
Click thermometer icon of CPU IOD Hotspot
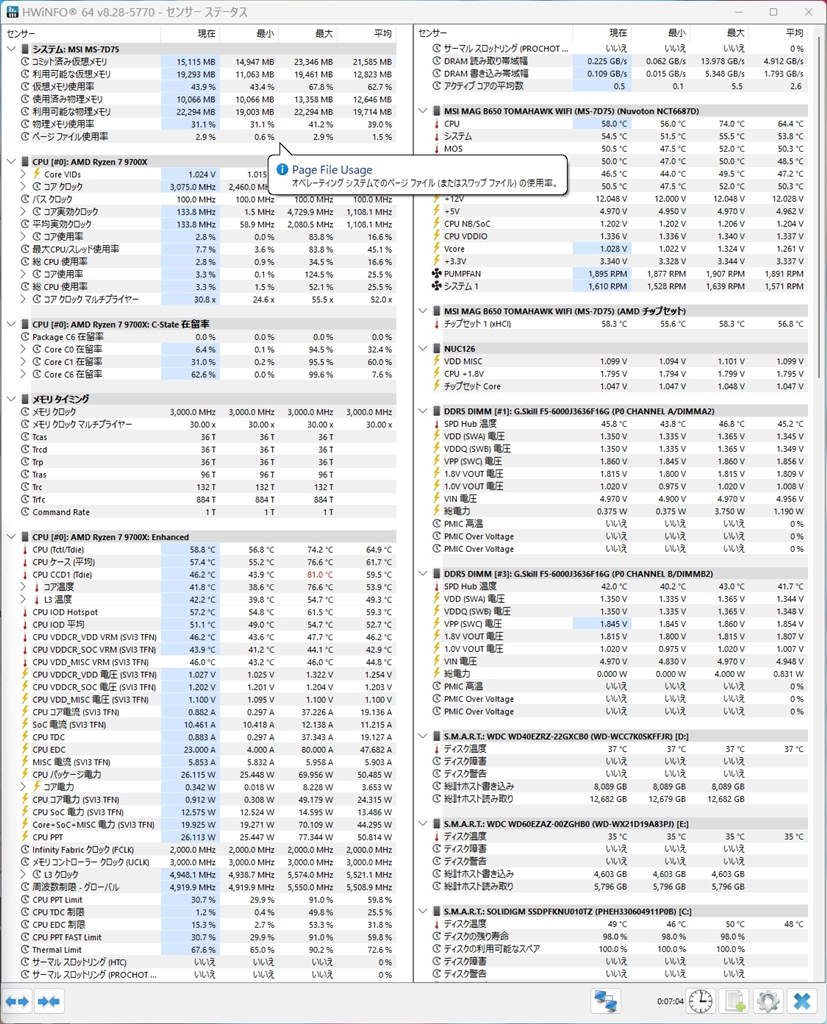pyautogui.click(x=25, y=612)
